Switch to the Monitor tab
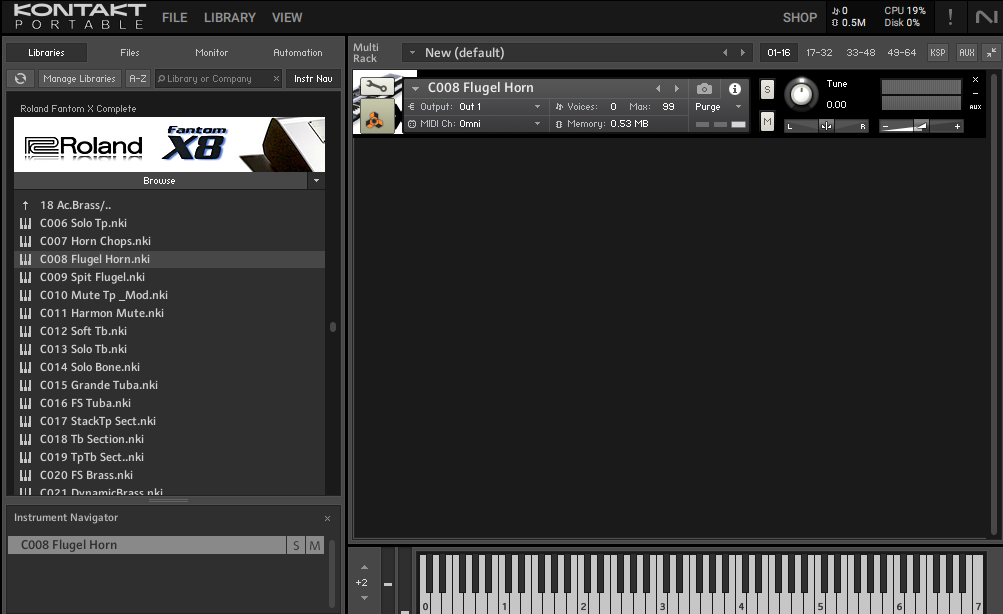 coord(212,52)
